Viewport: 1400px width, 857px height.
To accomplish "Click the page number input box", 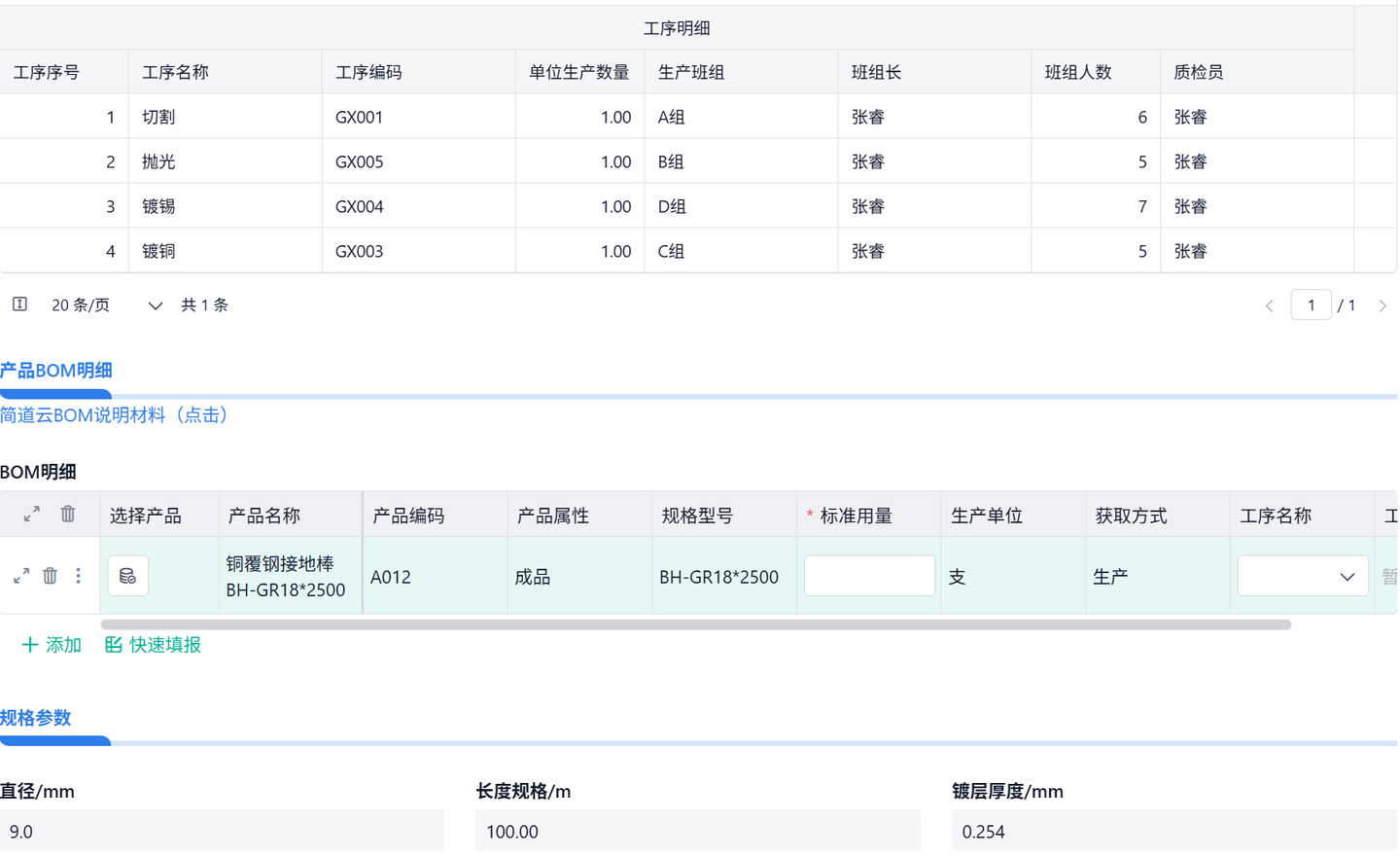I will click(1311, 304).
